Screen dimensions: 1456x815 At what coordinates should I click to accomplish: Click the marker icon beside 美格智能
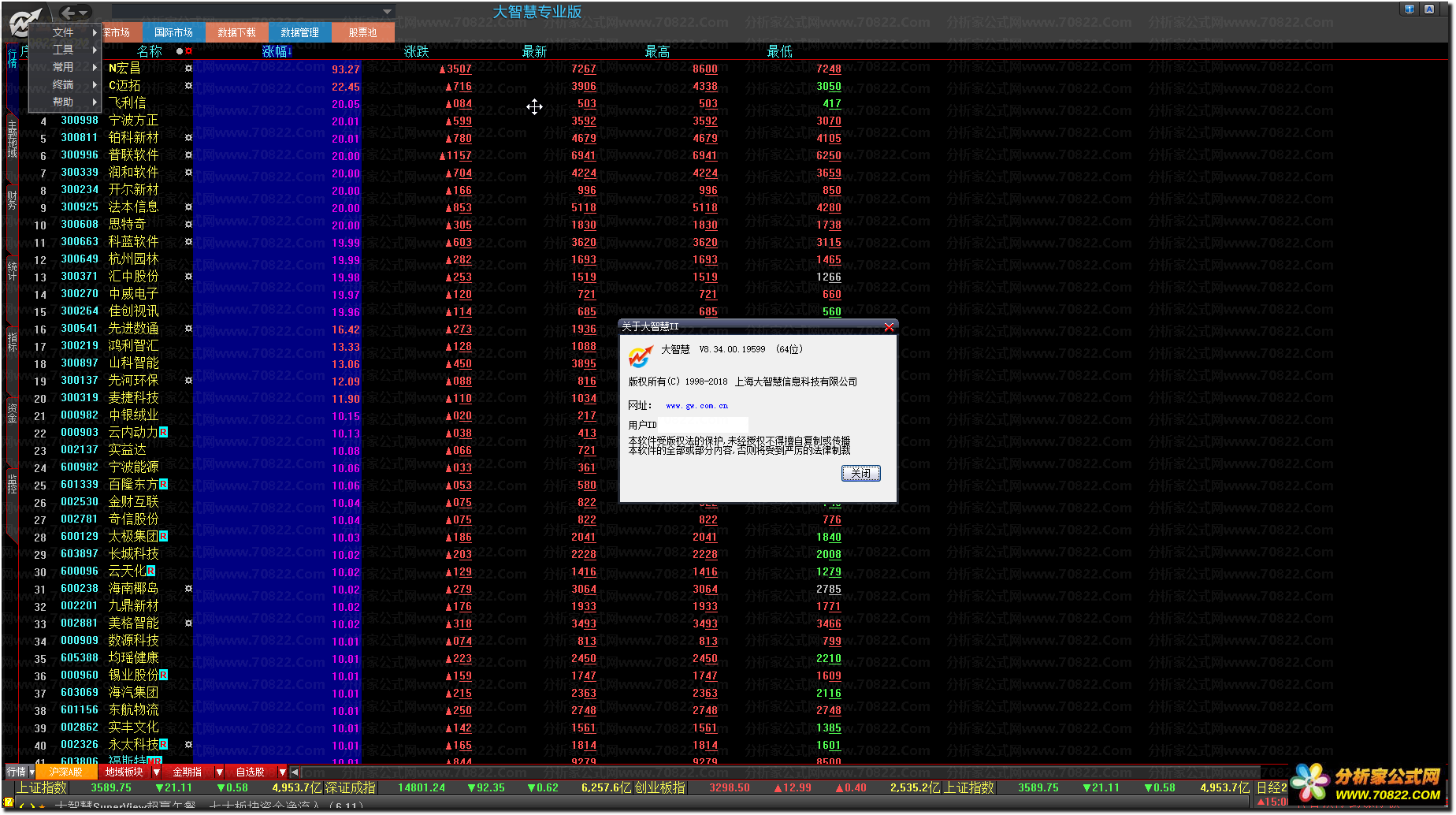pyautogui.click(x=188, y=623)
